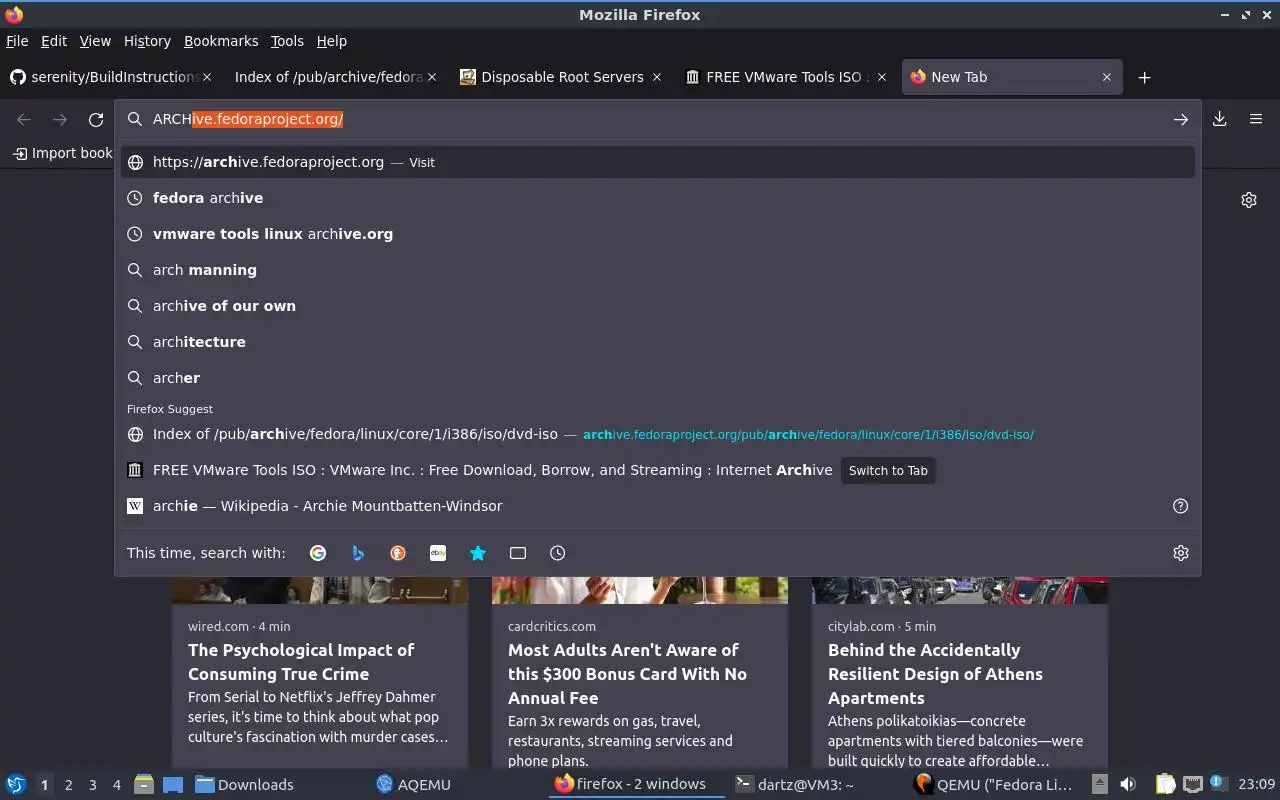This screenshot has width=1280, height=800.
Task: Open the cardcritics $300 Bonus Card article
Action: pos(640,670)
